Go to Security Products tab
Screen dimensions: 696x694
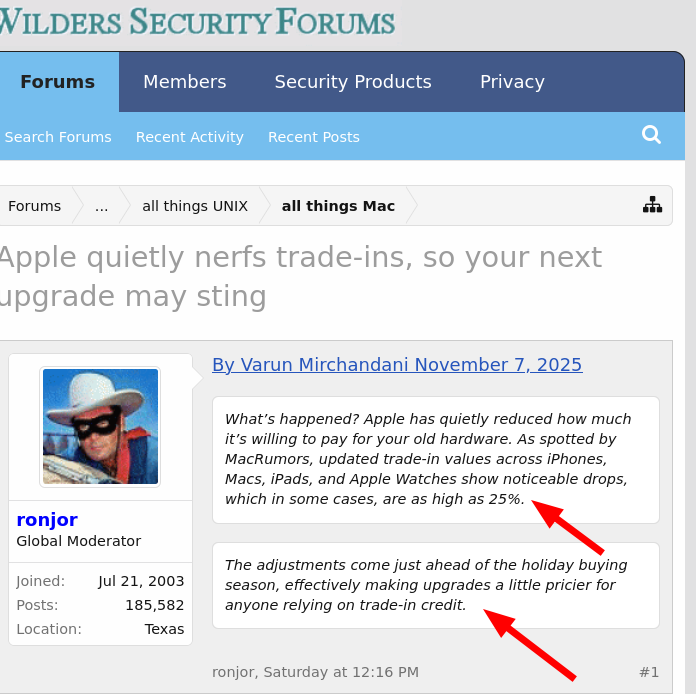tap(353, 82)
